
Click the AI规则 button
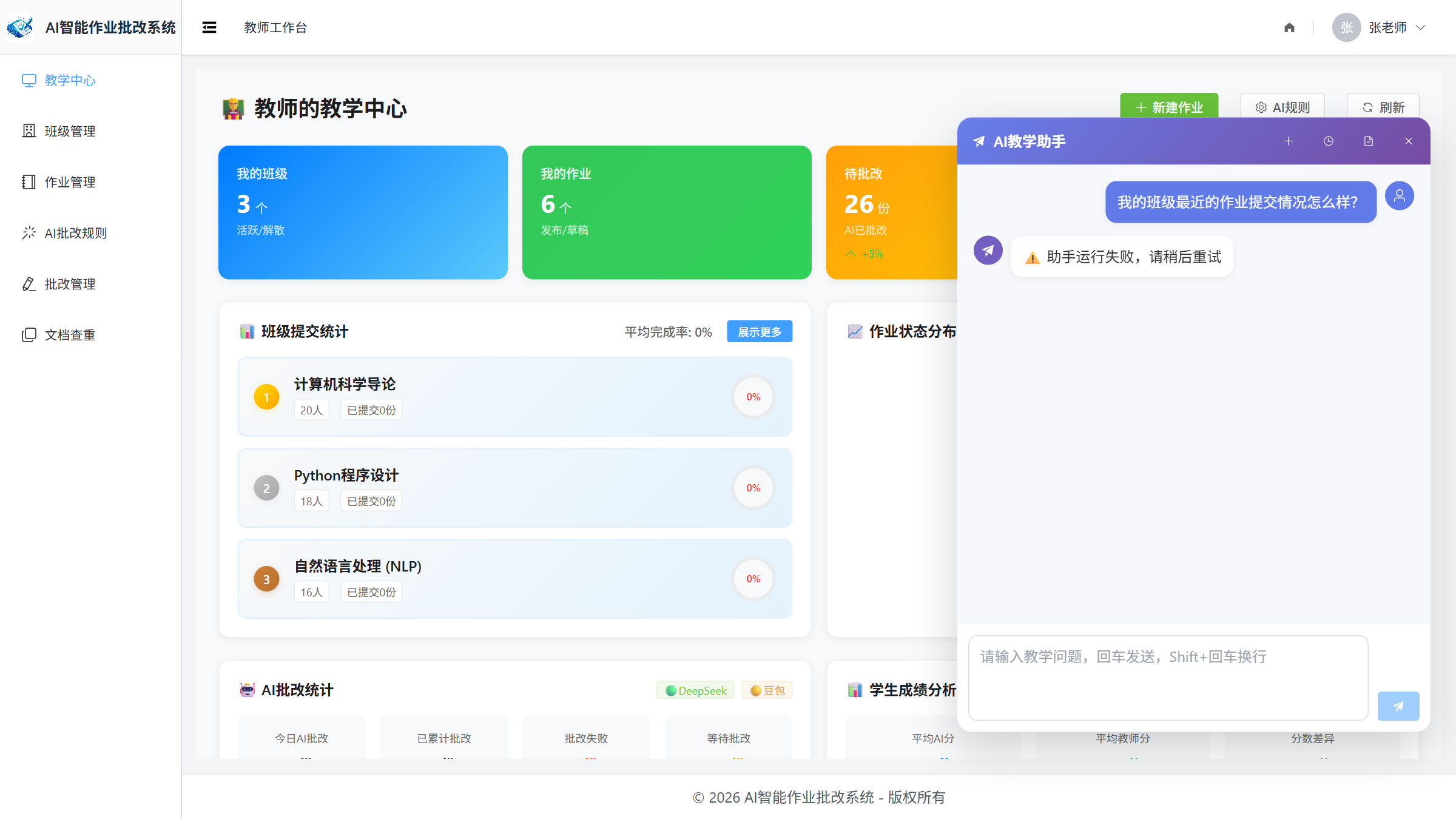coord(1282,107)
